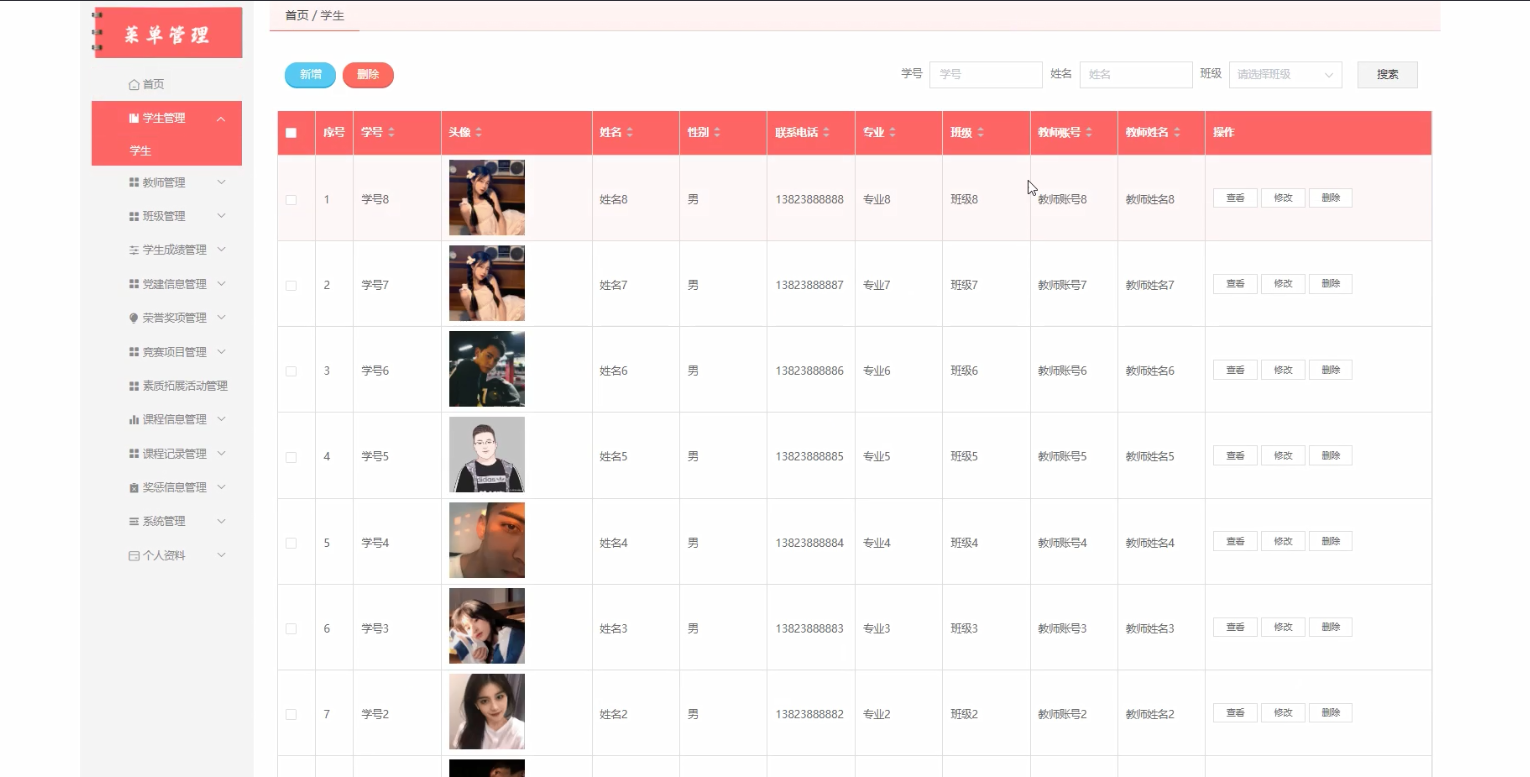
Task: Expand the 荣誉奖项管理 chevron
Action: [221, 318]
